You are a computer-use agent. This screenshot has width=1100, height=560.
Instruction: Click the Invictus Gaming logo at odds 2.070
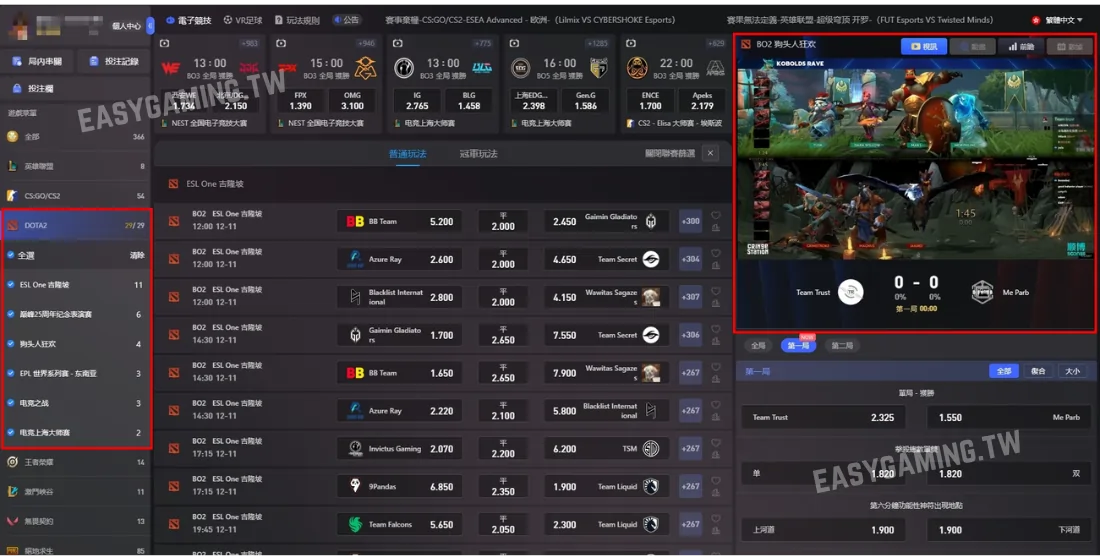point(356,448)
